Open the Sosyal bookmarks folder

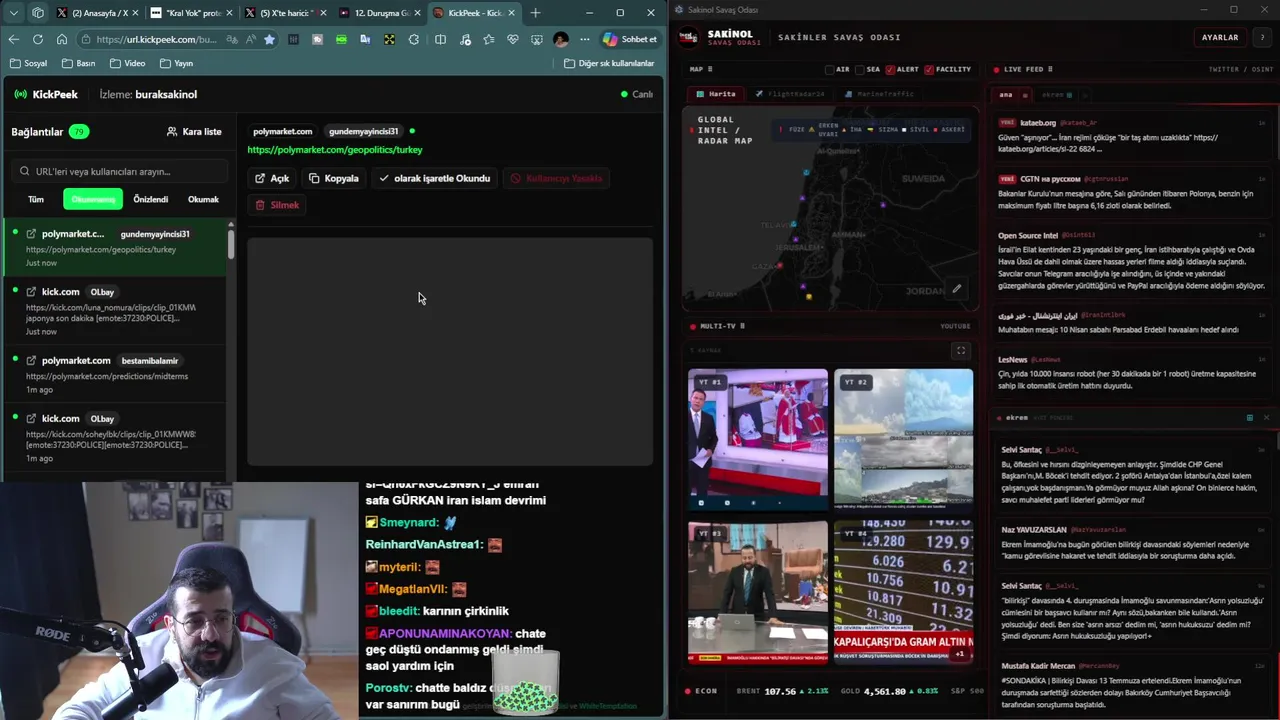coord(29,63)
